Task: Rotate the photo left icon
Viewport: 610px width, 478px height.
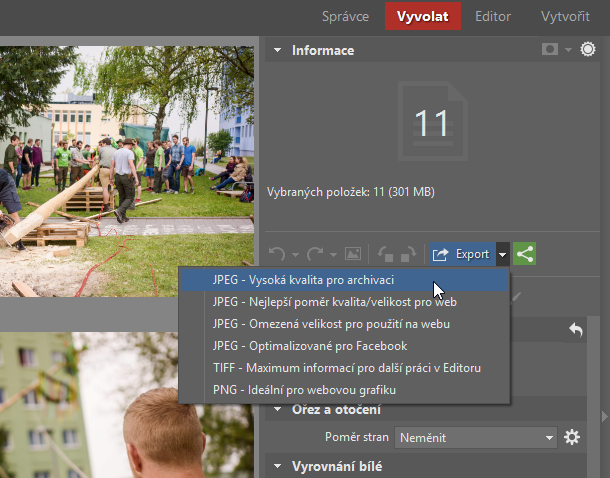Action: click(386, 254)
